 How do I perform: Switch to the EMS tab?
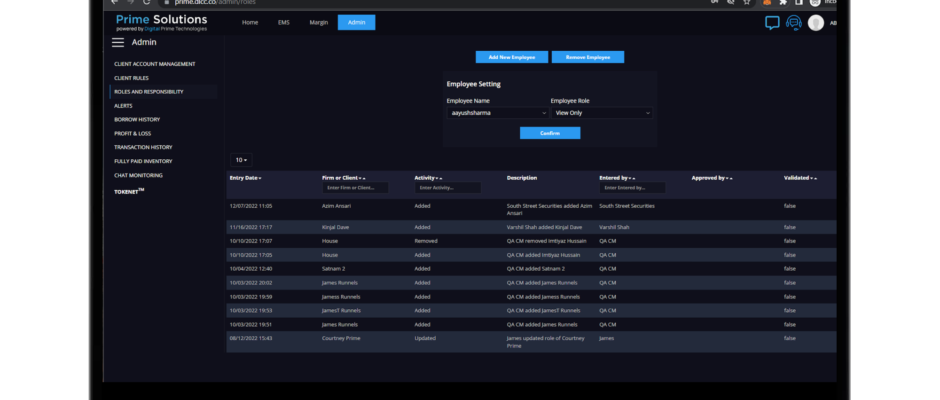coord(283,22)
